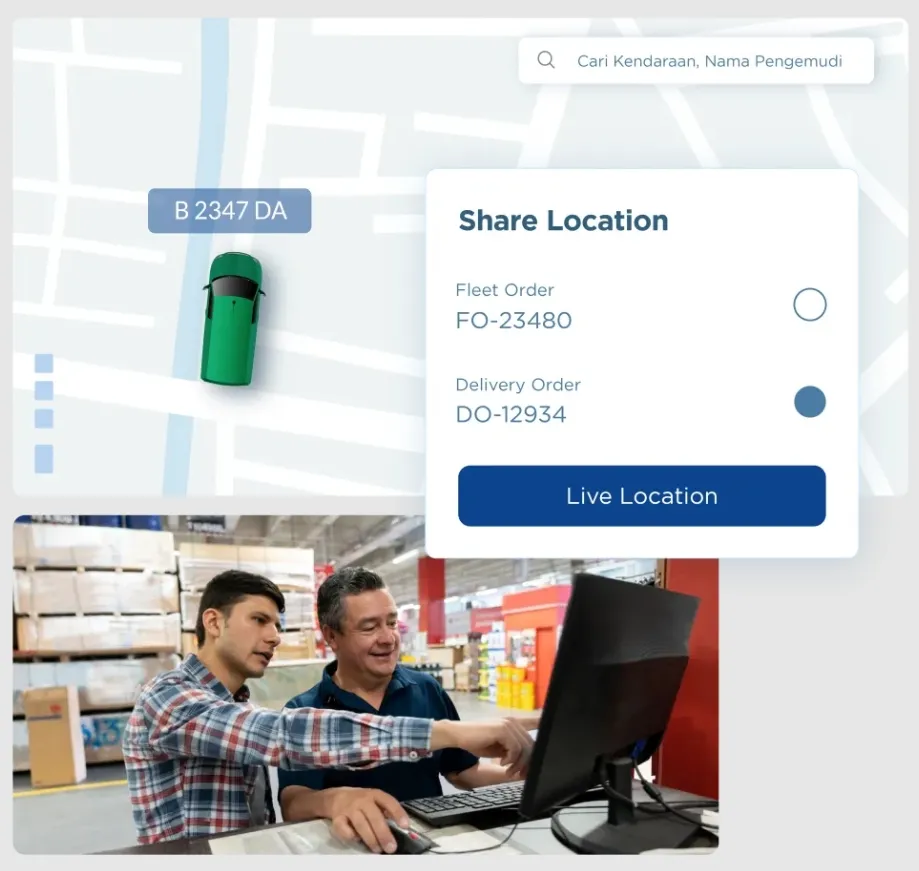Click the DO-12934 order number

pos(511,415)
